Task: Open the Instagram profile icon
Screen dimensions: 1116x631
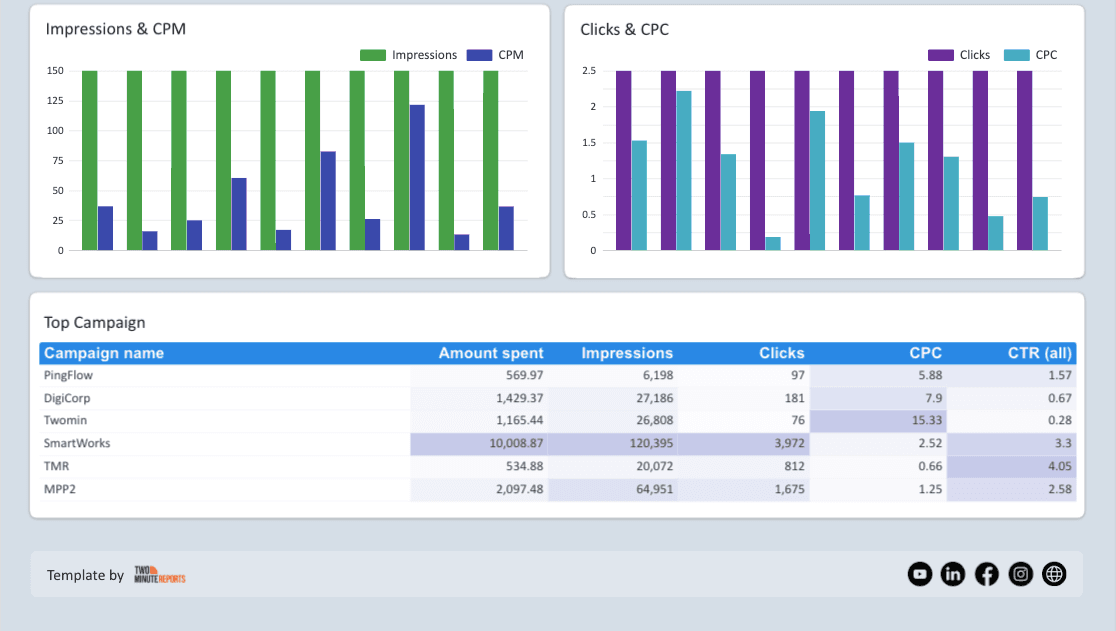Action: point(1020,574)
